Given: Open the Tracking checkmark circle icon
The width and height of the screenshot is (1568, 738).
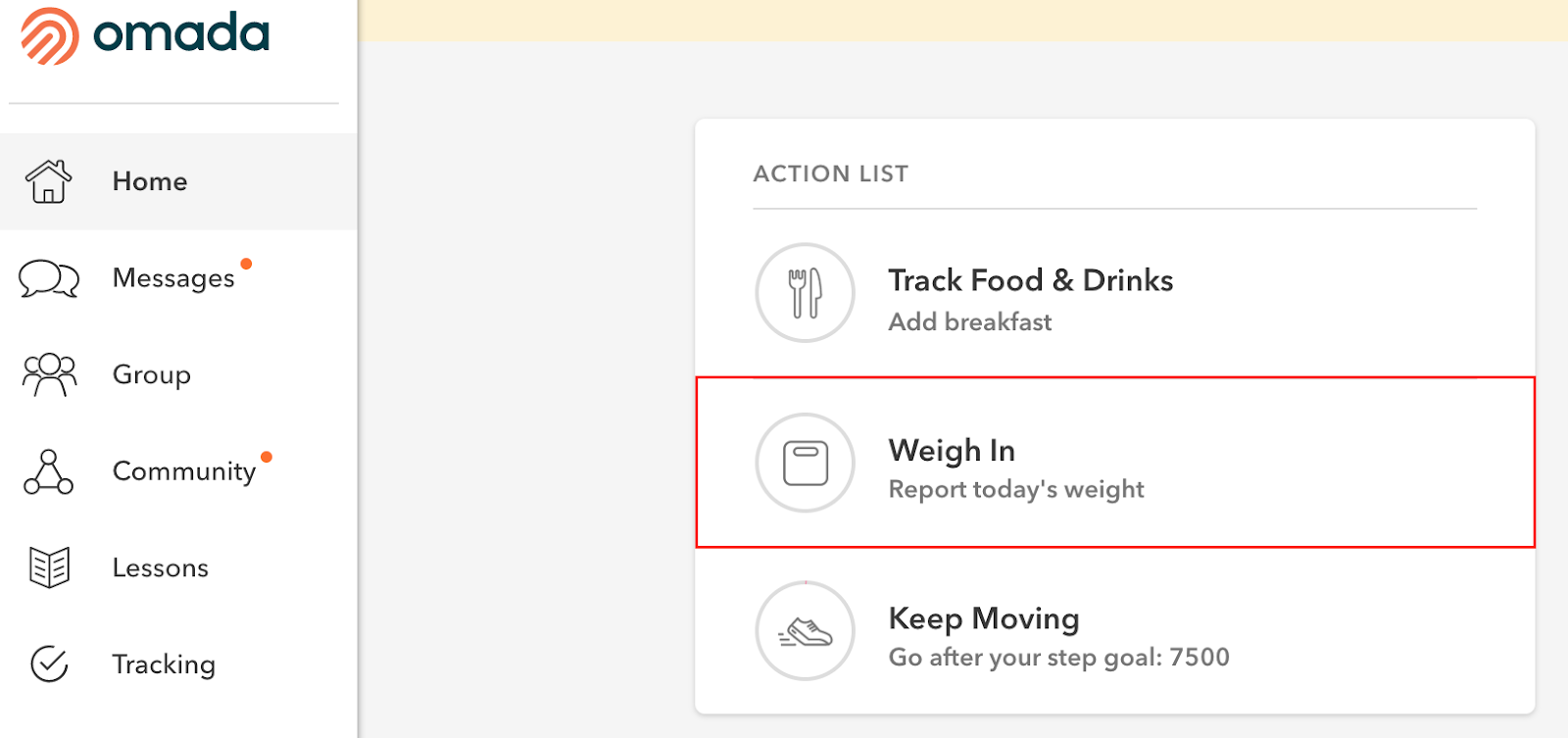Looking at the screenshot, I should coord(49,664).
